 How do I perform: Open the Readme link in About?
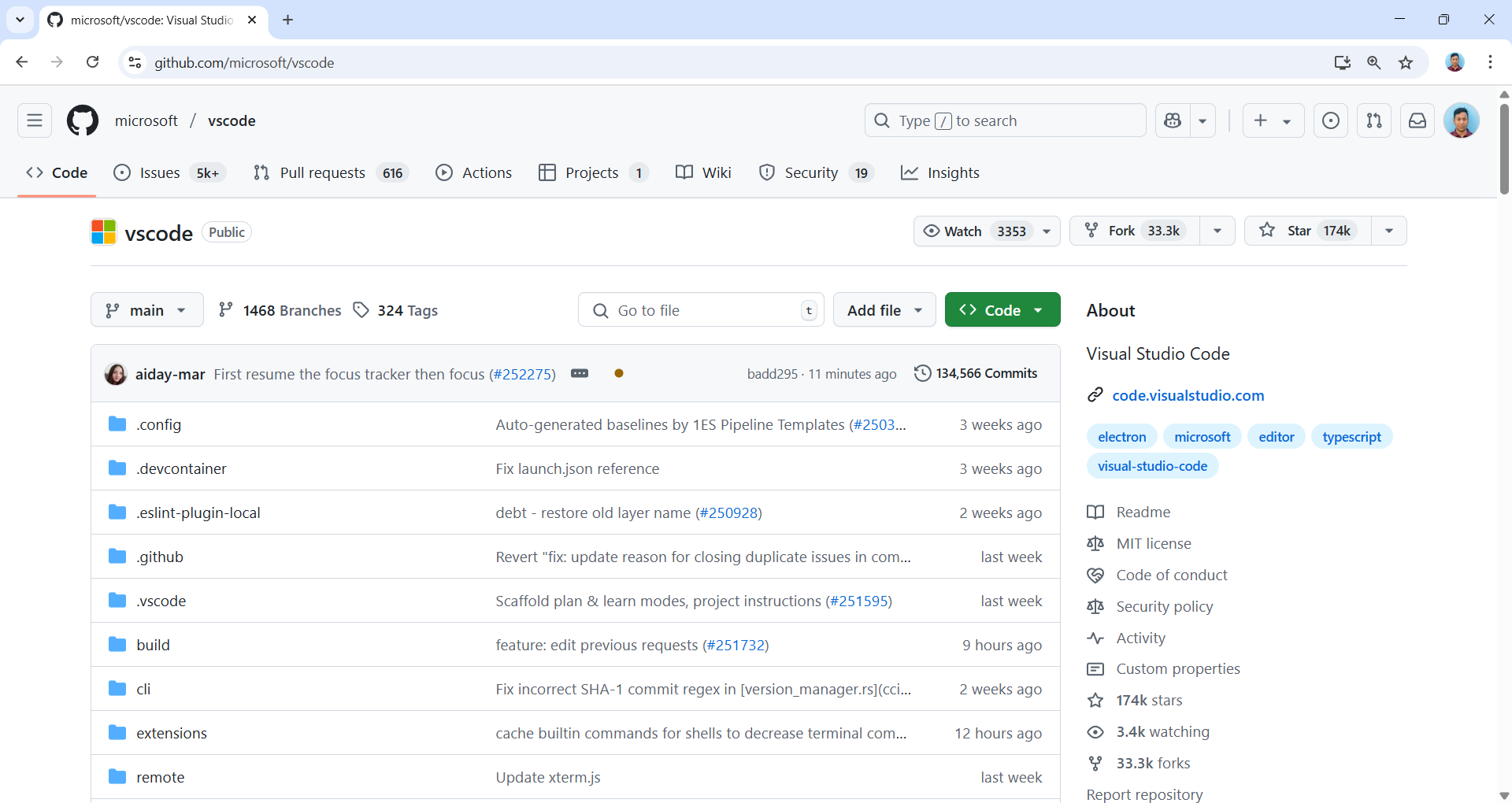pyautogui.click(x=1143, y=512)
